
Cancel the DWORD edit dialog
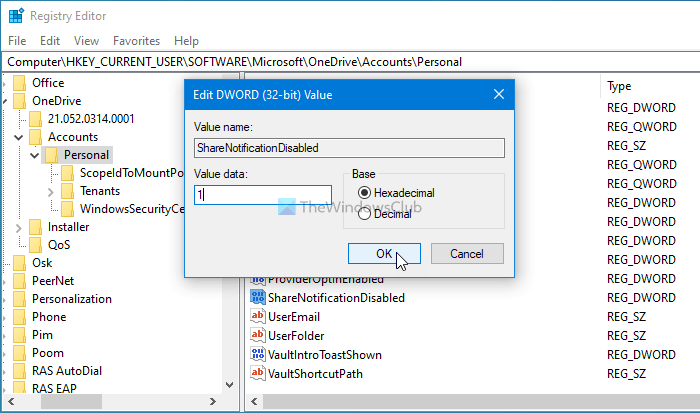(467, 254)
